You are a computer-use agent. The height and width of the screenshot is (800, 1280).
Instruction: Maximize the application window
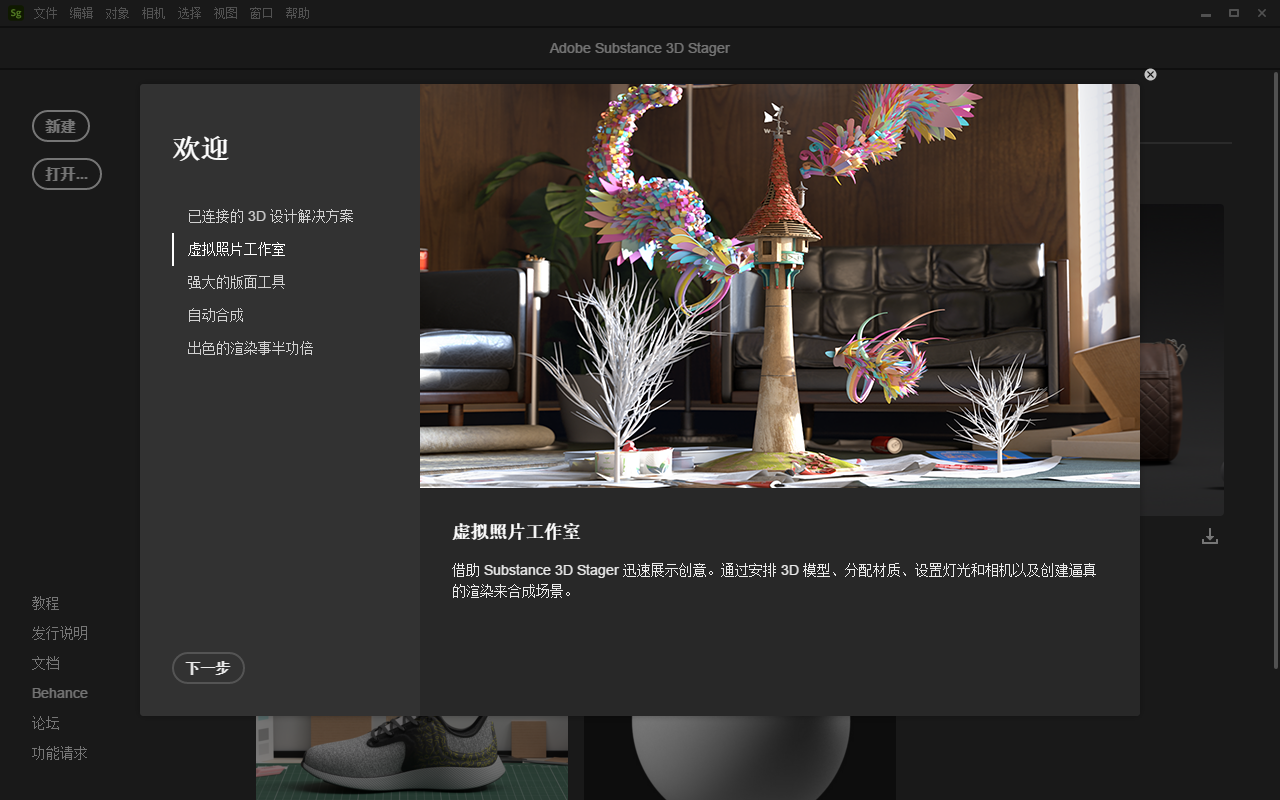click(1234, 13)
